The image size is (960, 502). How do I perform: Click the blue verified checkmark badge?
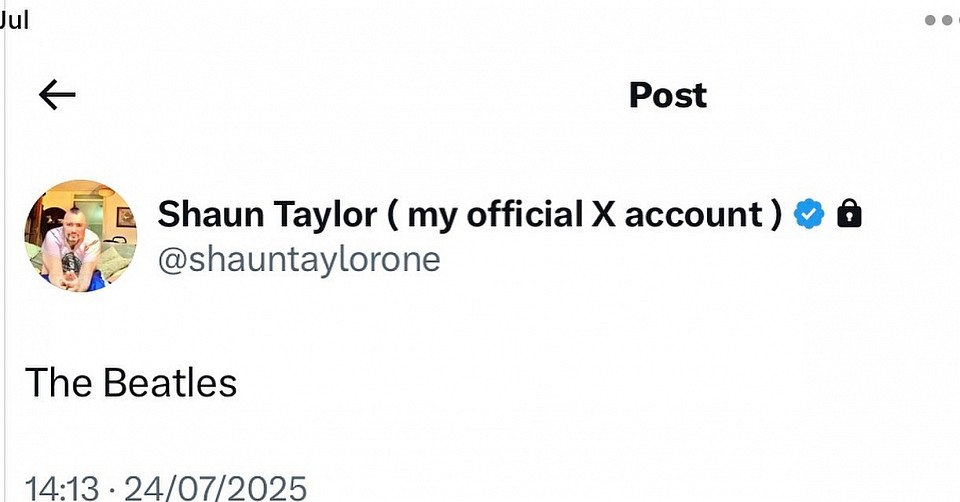809,213
